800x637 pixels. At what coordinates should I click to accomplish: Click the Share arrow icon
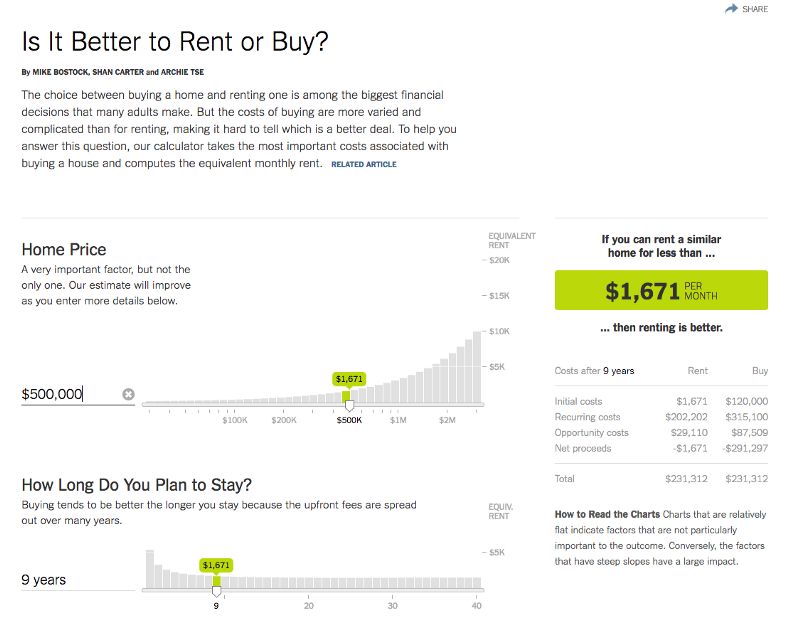731,9
